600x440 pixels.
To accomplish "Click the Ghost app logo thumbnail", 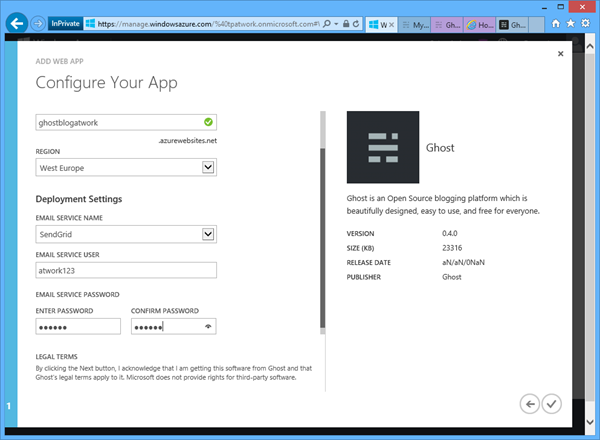I will click(x=383, y=147).
